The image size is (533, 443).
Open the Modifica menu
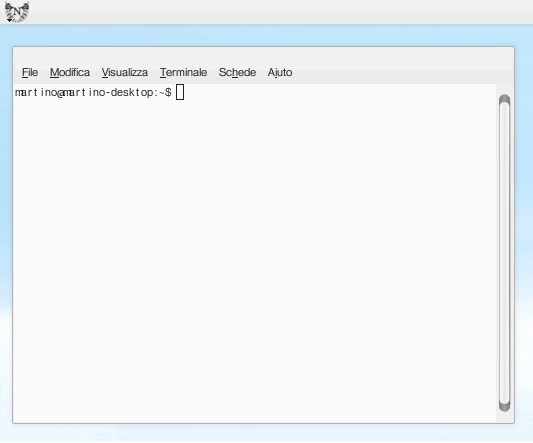[70, 72]
